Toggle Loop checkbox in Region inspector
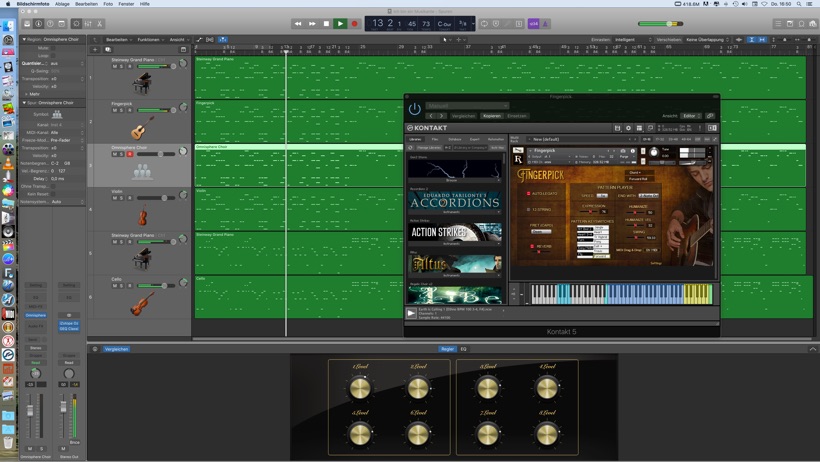 click(53, 55)
